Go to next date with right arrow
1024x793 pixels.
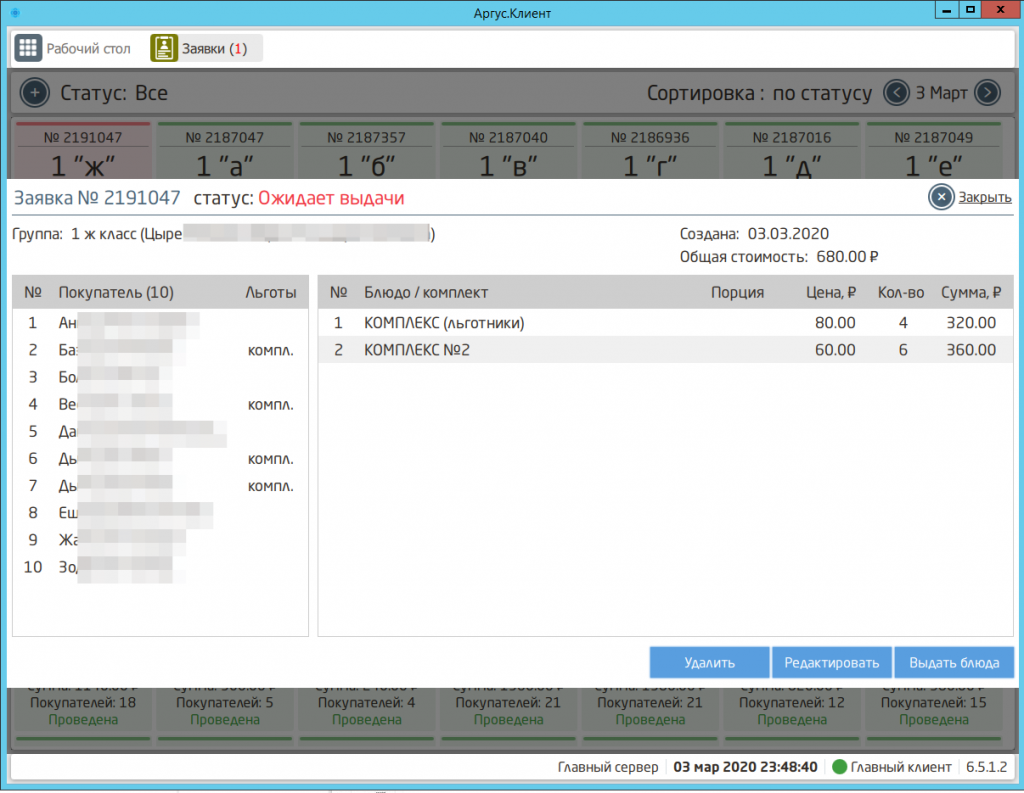[987, 93]
